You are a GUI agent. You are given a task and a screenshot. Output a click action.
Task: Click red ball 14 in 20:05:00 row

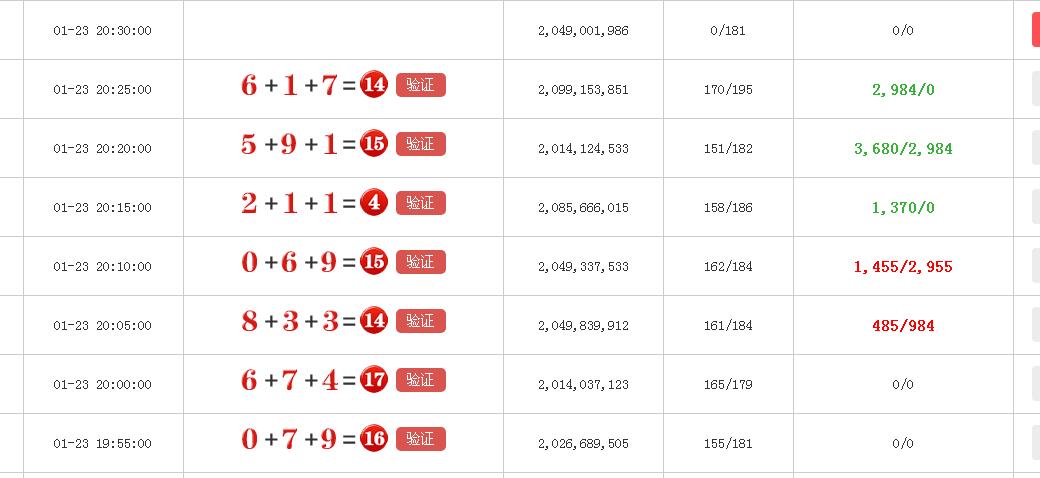[373, 321]
